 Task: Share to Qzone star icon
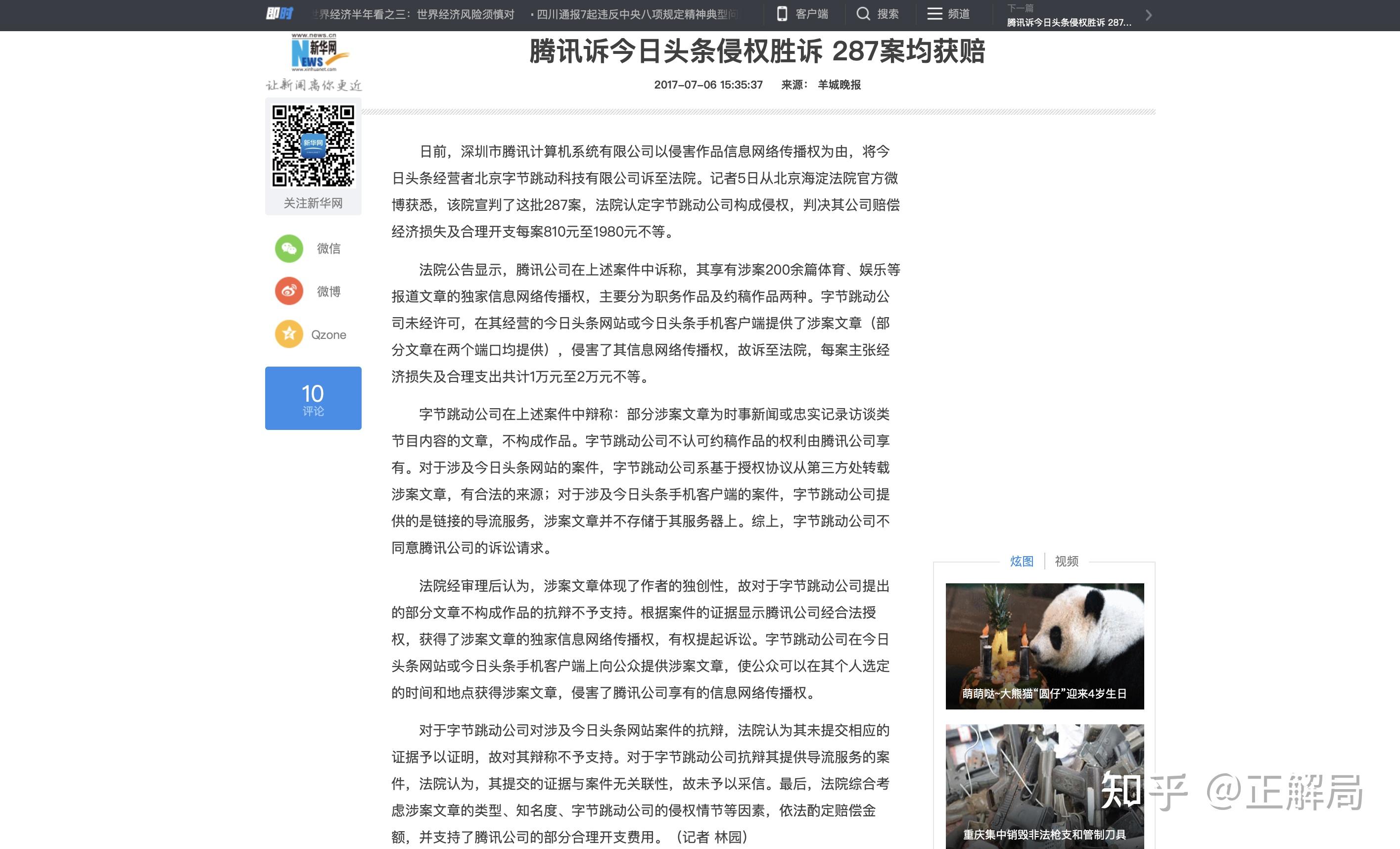click(x=288, y=334)
